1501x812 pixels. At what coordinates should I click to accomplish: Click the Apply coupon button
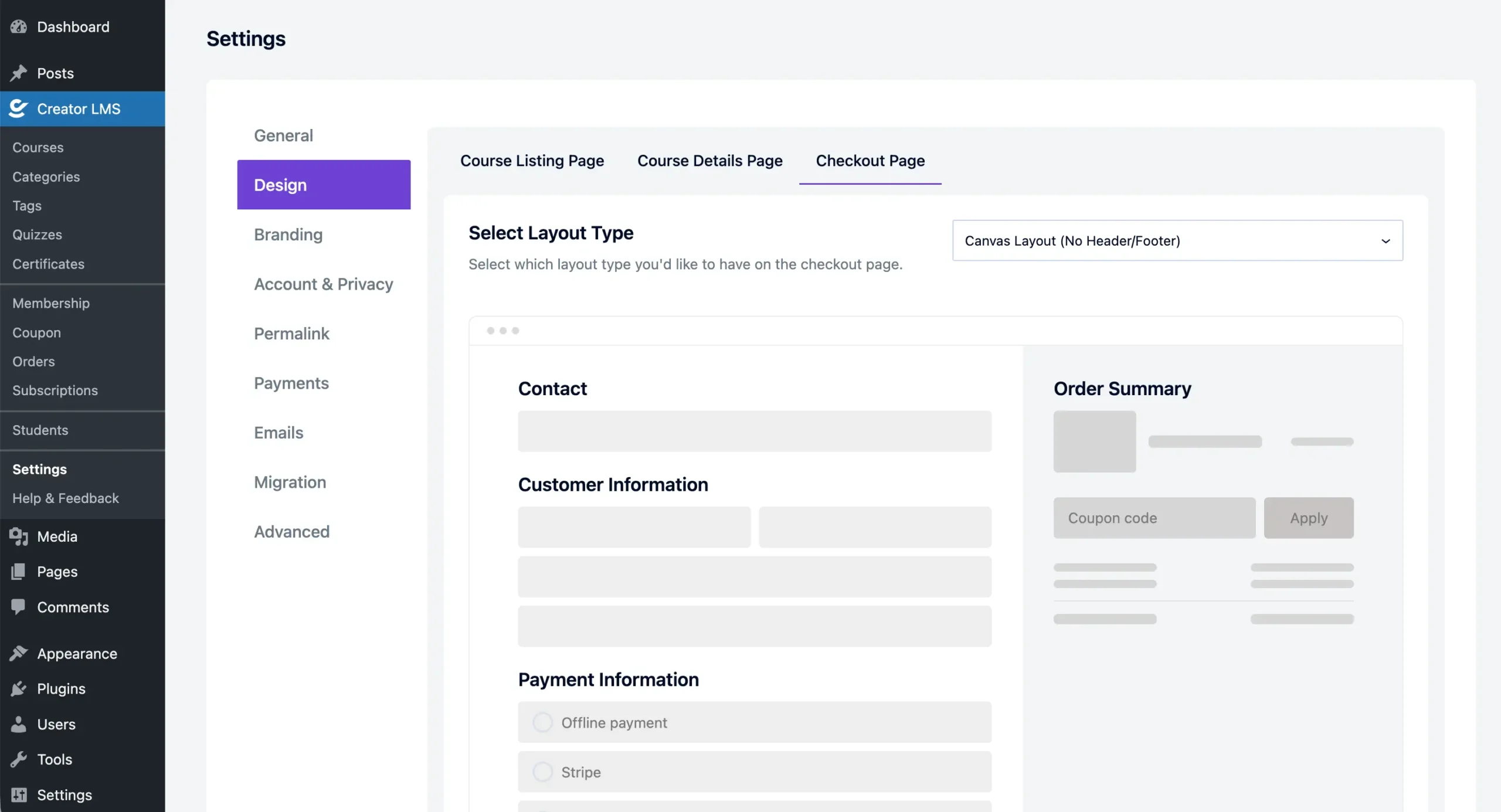click(1309, 518)
